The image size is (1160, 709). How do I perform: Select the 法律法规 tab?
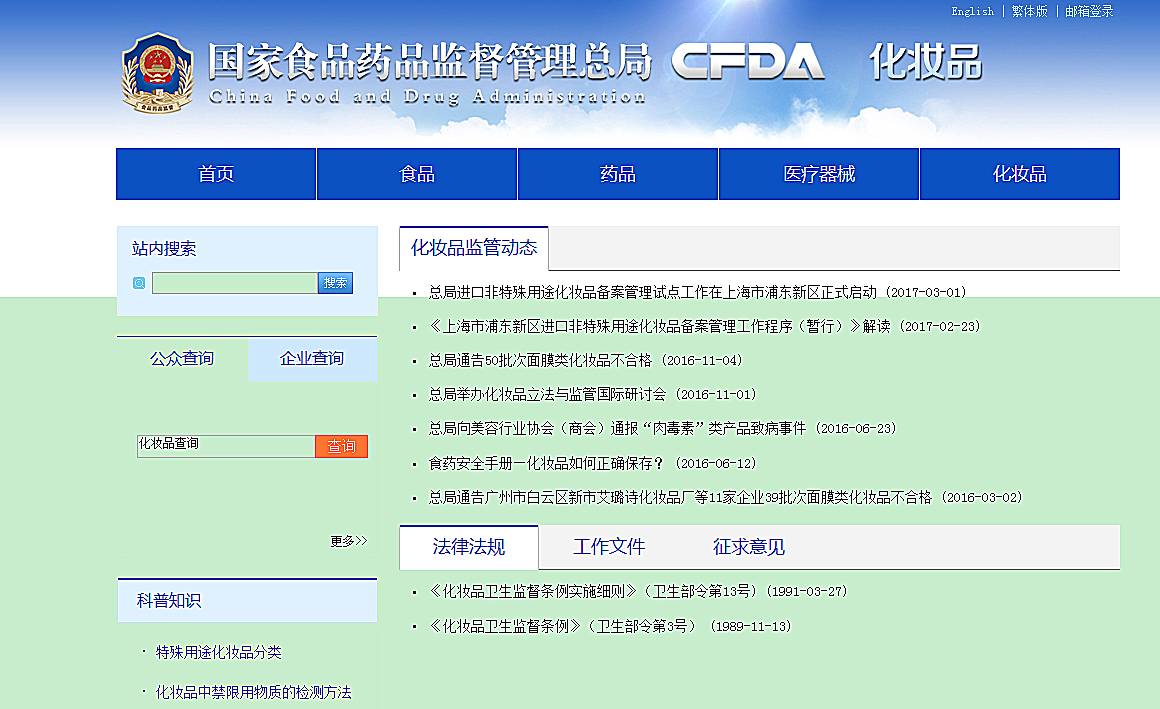pos(468,547)
